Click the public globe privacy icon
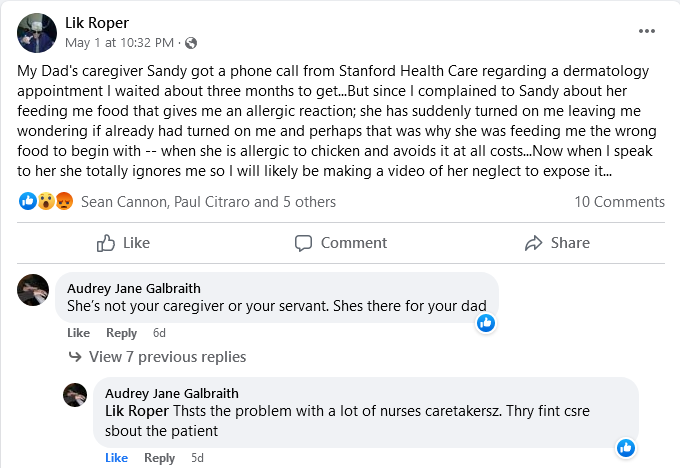 [x=191, y=43]
